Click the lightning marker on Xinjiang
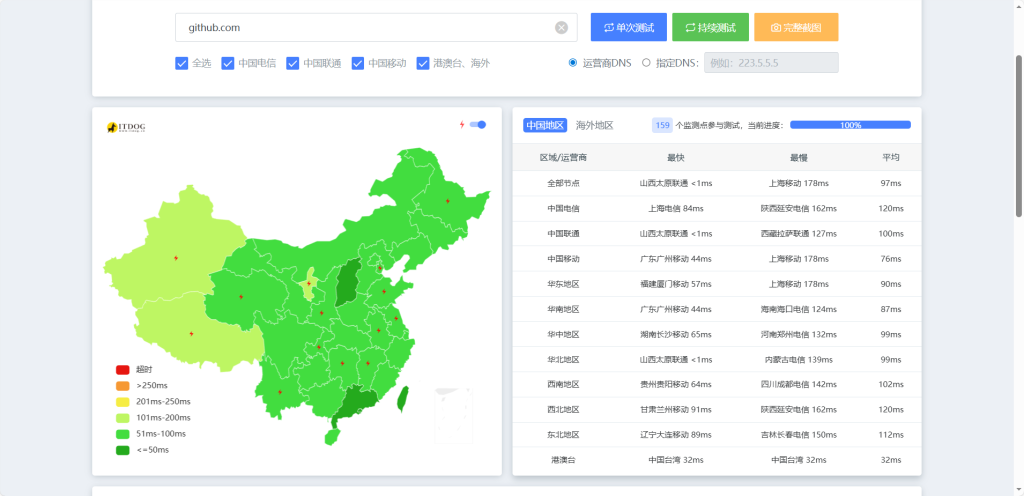Image resolution: width=1024 pixels, height=496 pixels. [x=176, y=258]
